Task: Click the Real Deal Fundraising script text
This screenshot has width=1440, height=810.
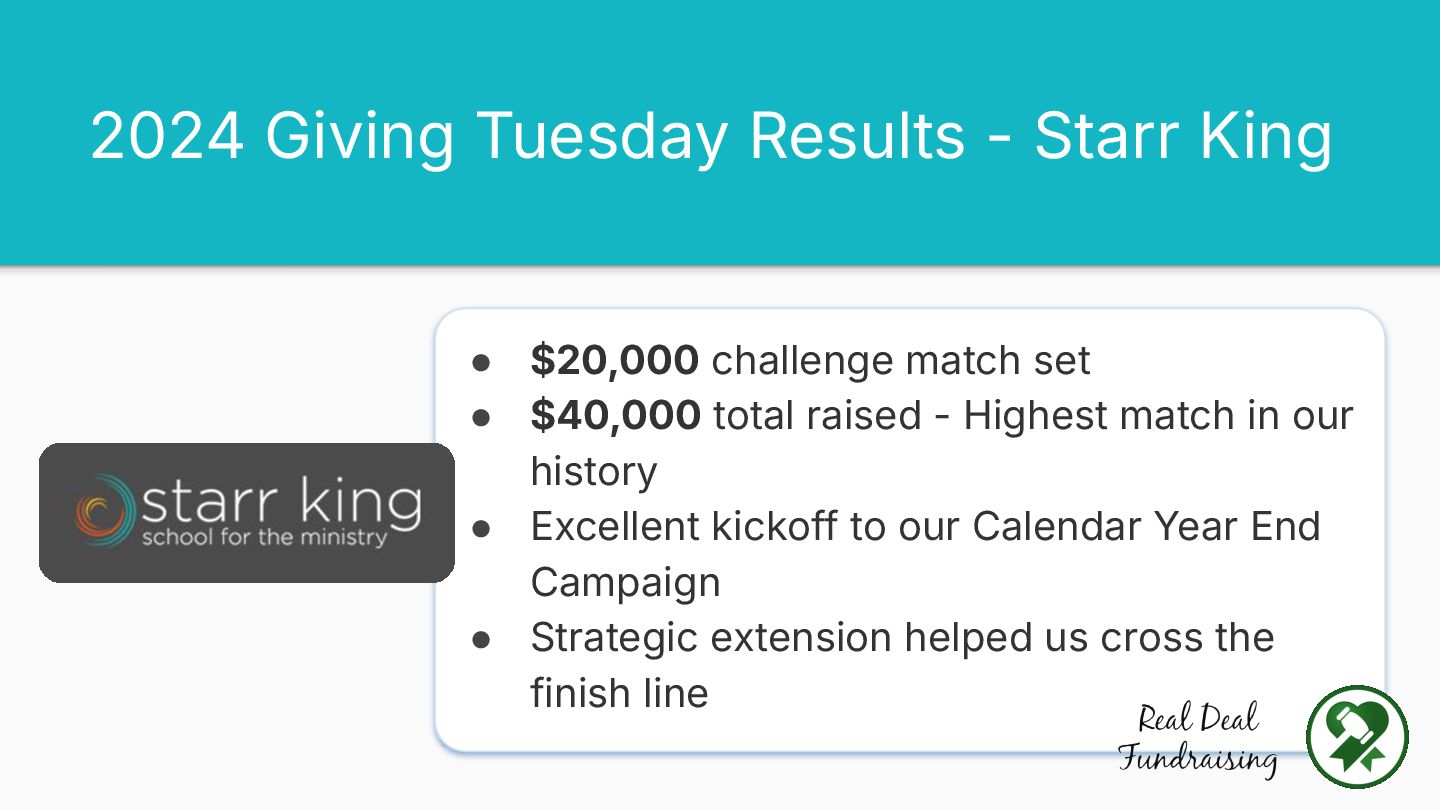Action: point(1198,739)
